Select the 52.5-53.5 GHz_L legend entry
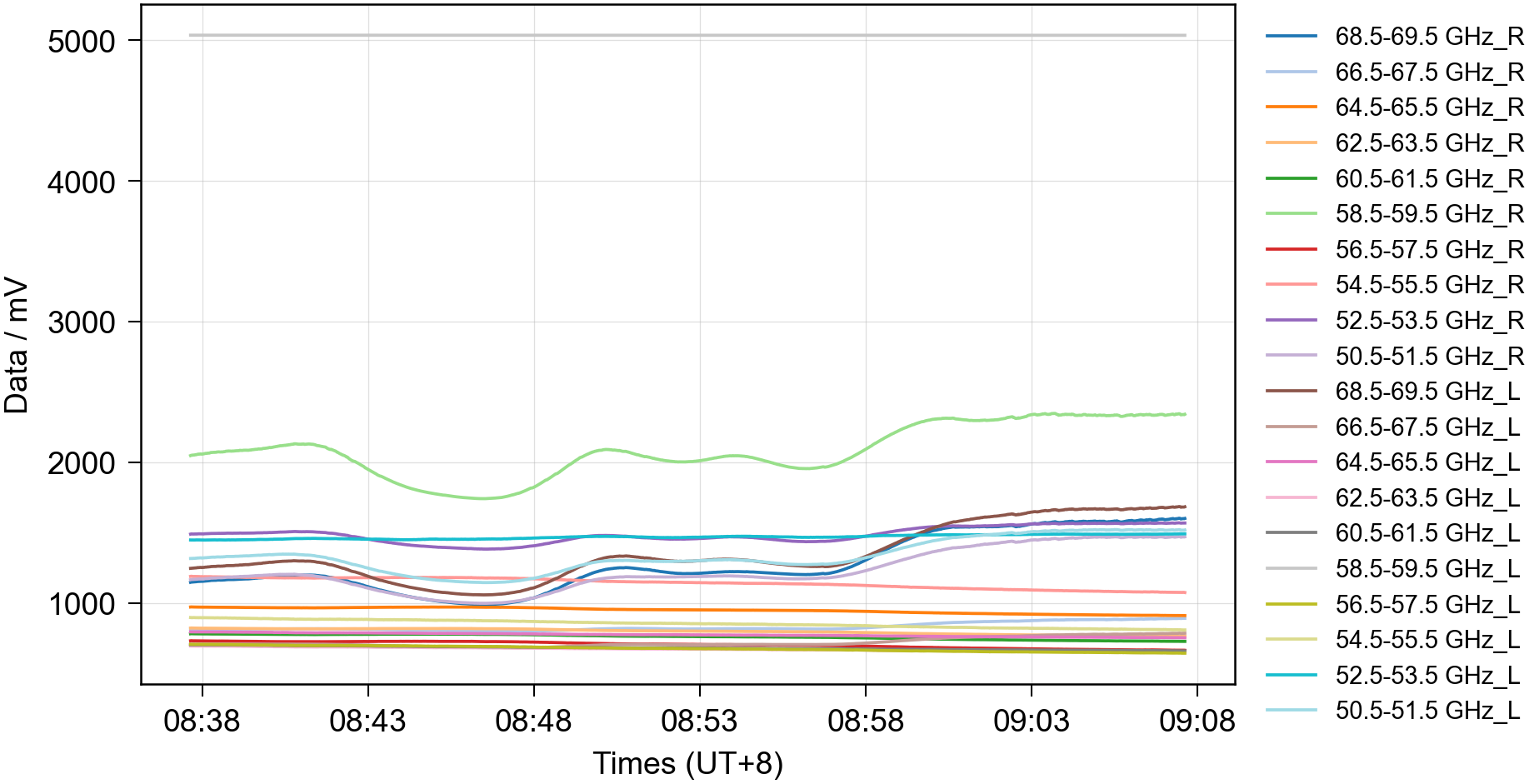 pos(1427,675)
